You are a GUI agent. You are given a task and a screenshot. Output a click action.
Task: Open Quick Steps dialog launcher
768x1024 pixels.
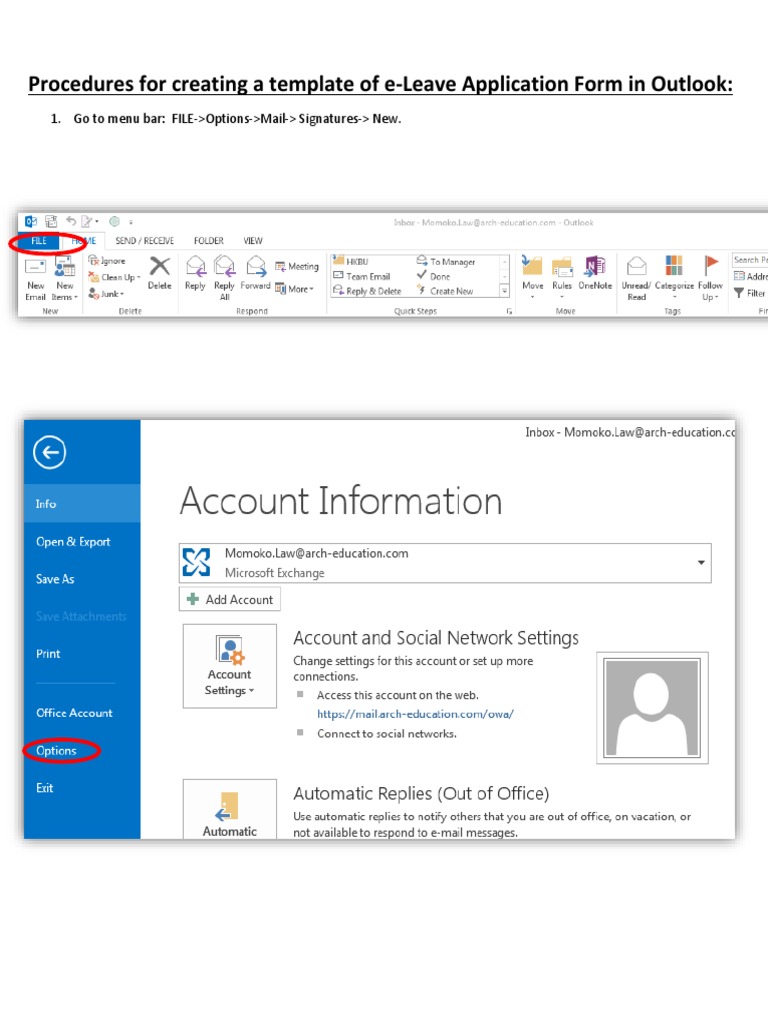(509, 312)
